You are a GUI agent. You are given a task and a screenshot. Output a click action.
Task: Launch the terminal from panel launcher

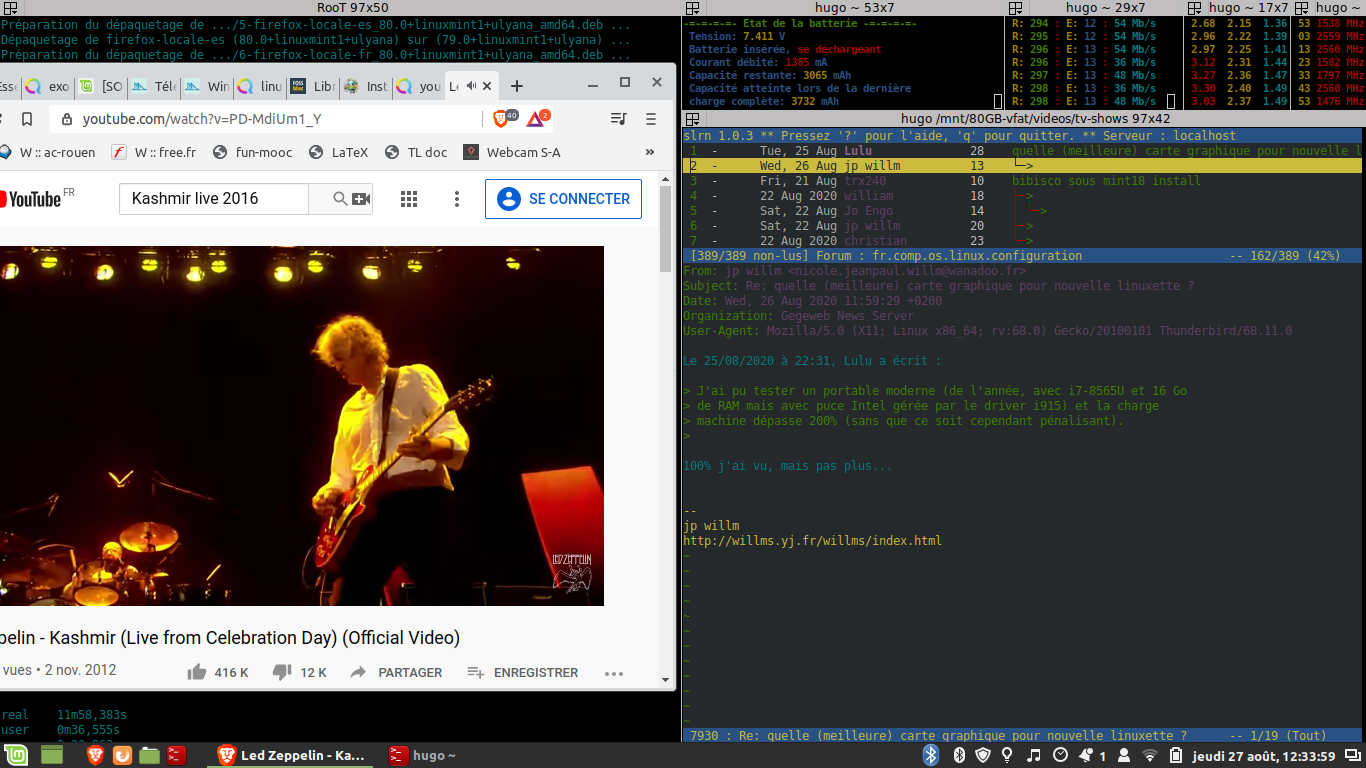click(x=176, y=755)
